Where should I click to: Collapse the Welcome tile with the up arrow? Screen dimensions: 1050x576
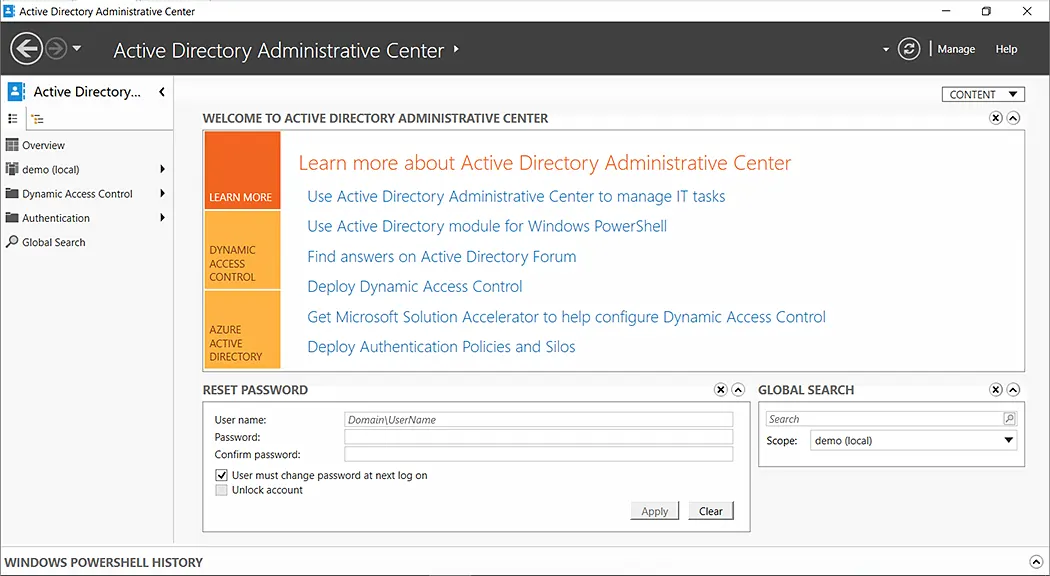tap(1013, 119)
